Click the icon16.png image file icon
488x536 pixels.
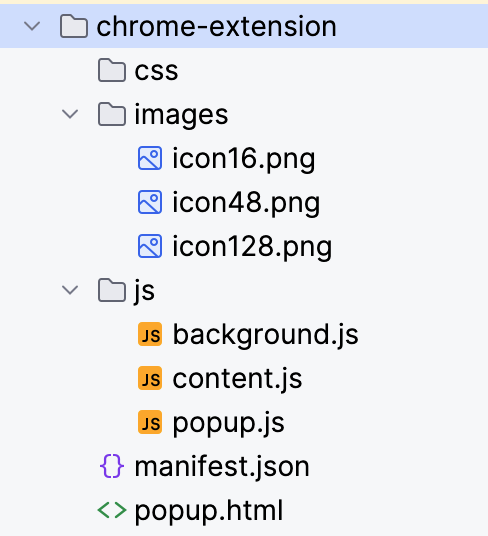coord(150,158)
